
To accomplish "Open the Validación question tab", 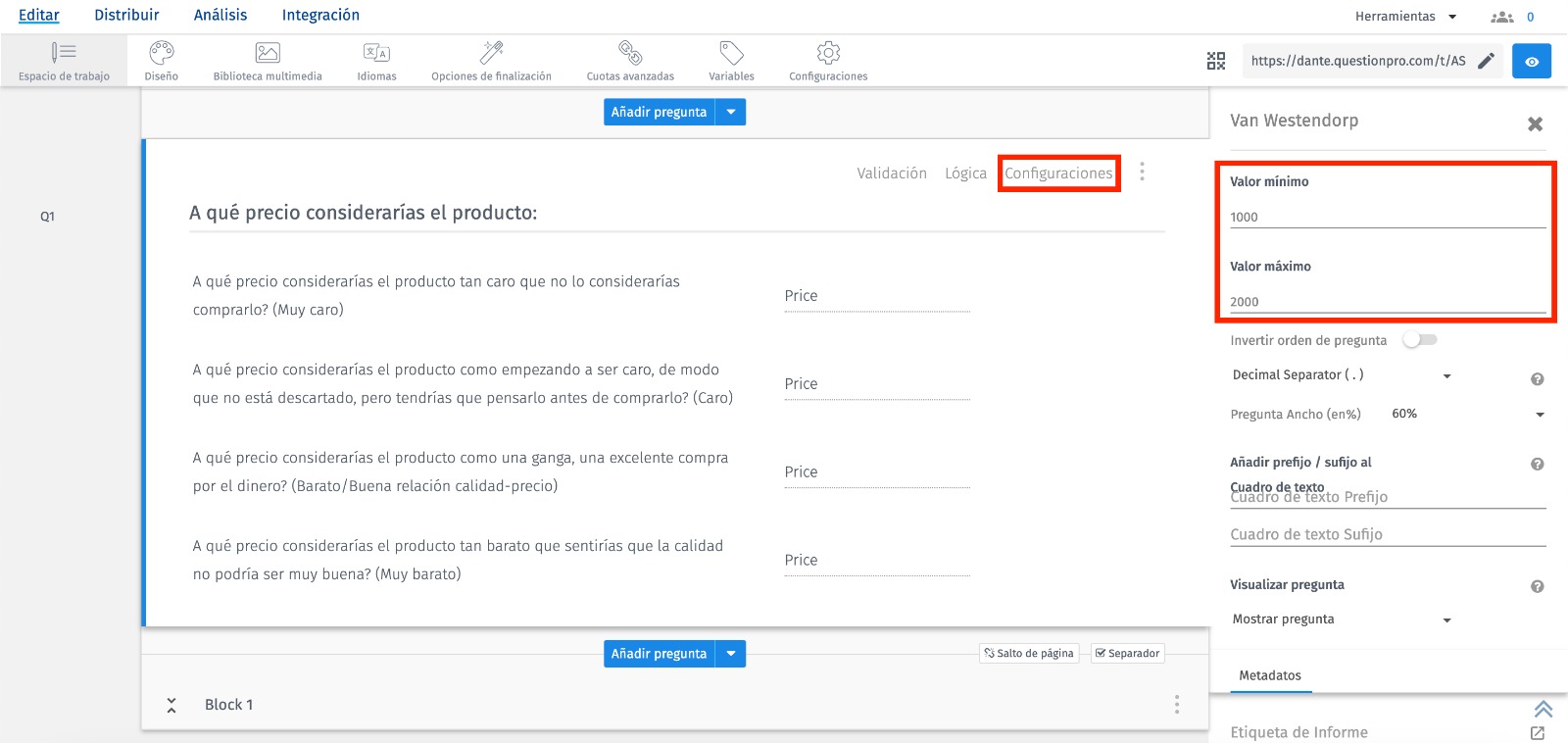I will click(892, 173).
